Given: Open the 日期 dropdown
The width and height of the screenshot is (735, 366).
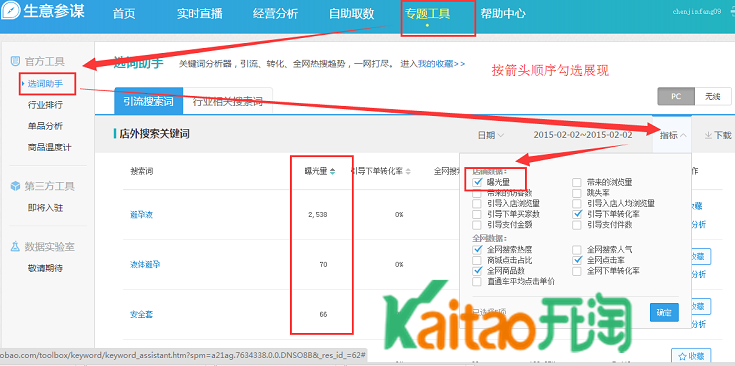Looking at the screenshot, I should (x=491, y=135).
